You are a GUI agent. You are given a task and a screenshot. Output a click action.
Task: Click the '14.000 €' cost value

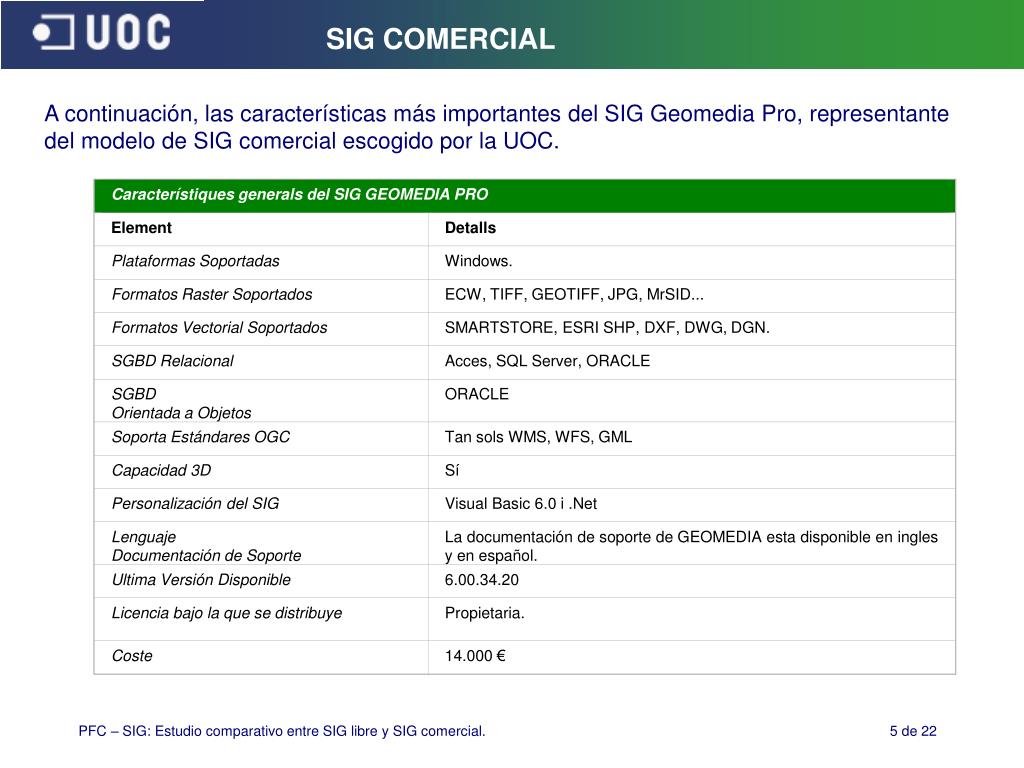pyautogui.click(x=475, y=656)
